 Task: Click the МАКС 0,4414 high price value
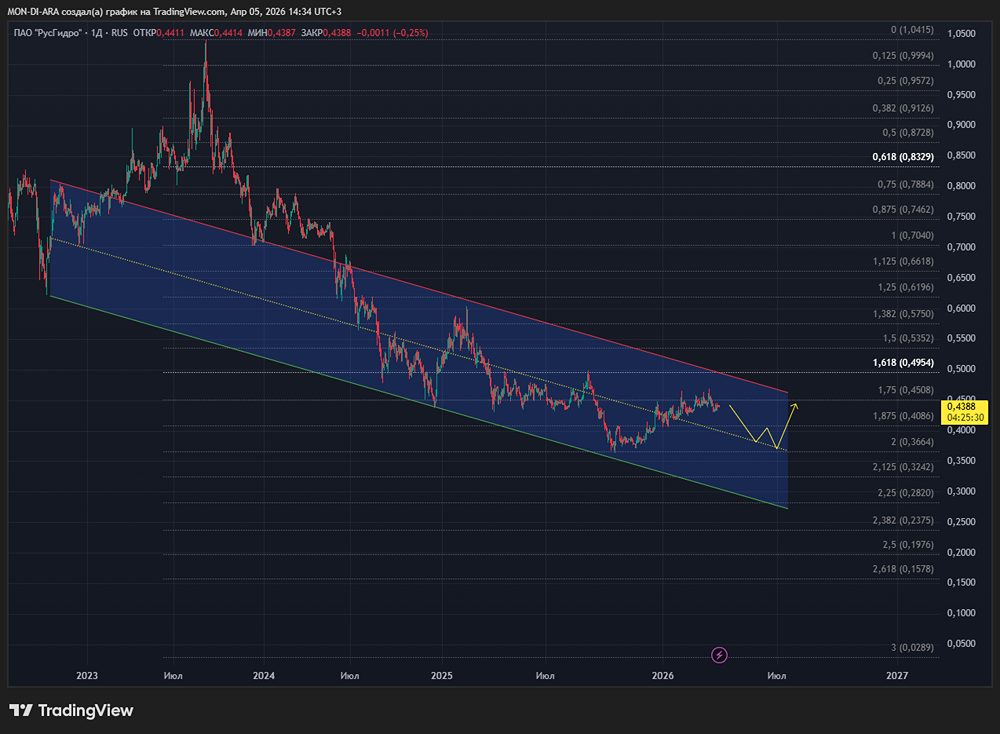coord(216,33)
